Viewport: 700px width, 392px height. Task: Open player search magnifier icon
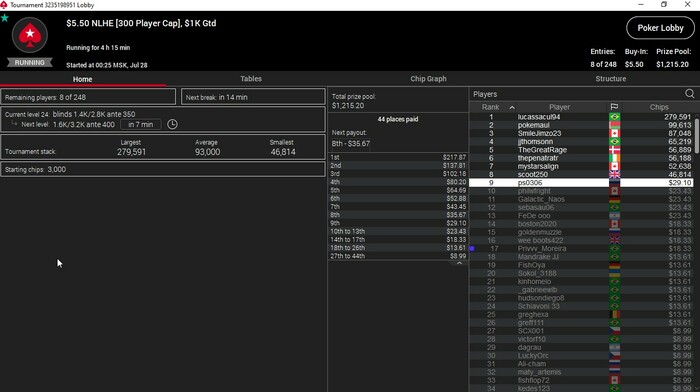(689, 94)
